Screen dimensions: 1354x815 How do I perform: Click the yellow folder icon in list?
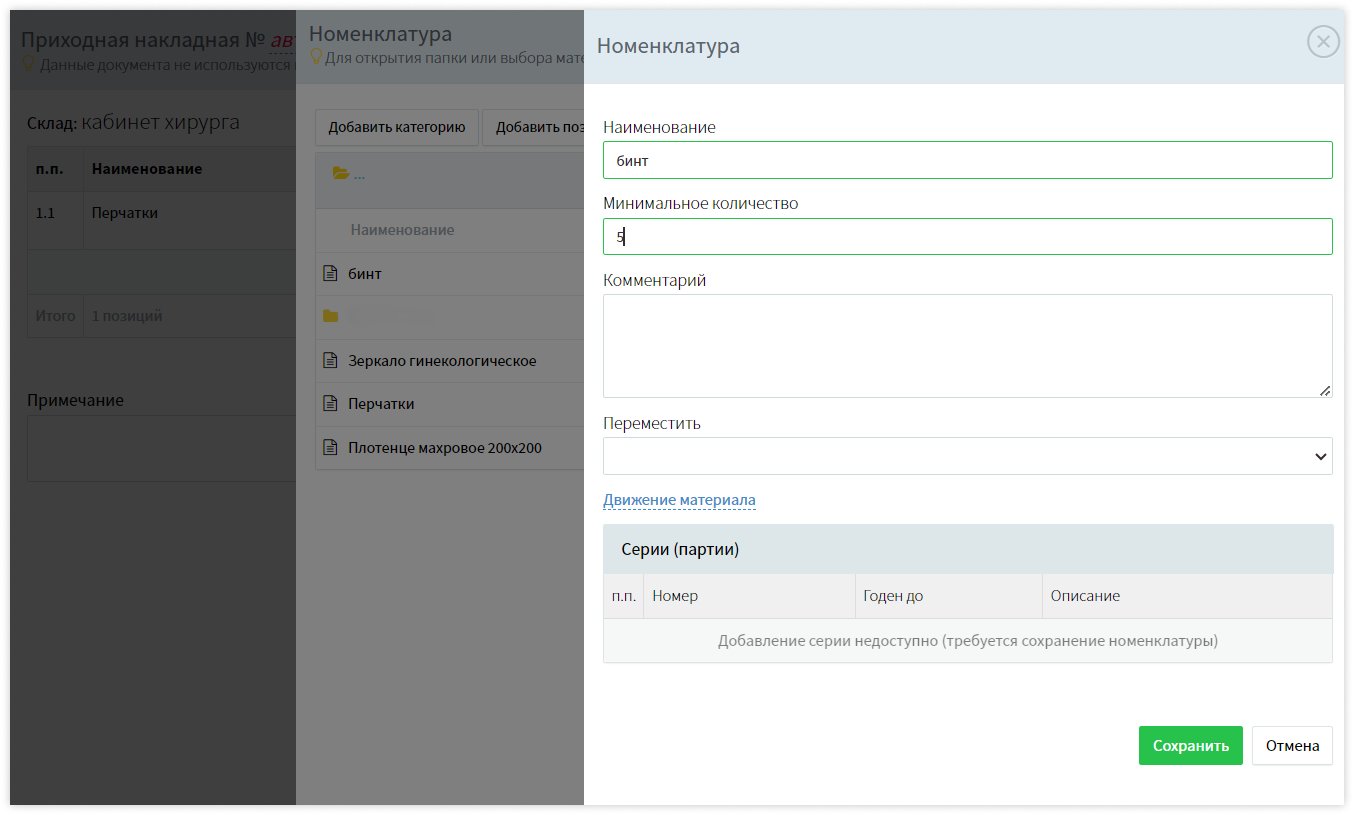pos(330,317)
